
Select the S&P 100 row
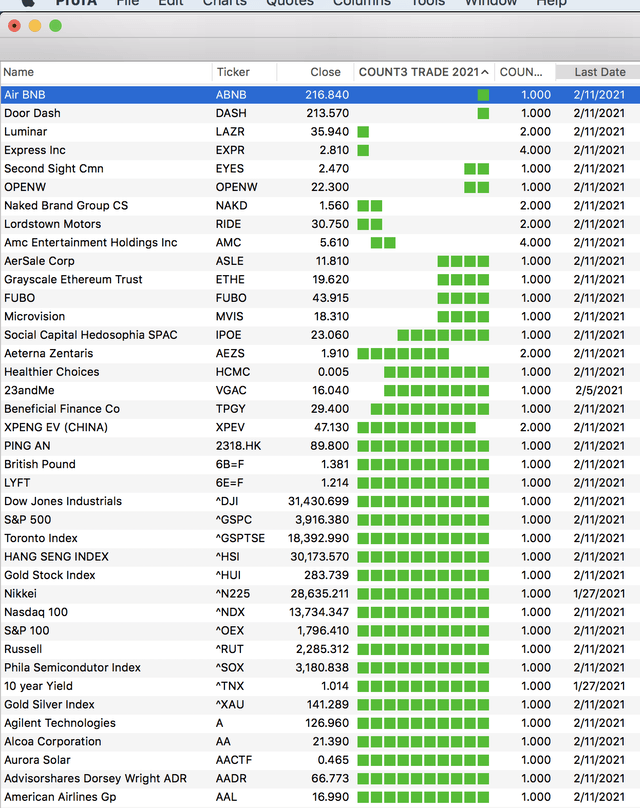(320, 631)
